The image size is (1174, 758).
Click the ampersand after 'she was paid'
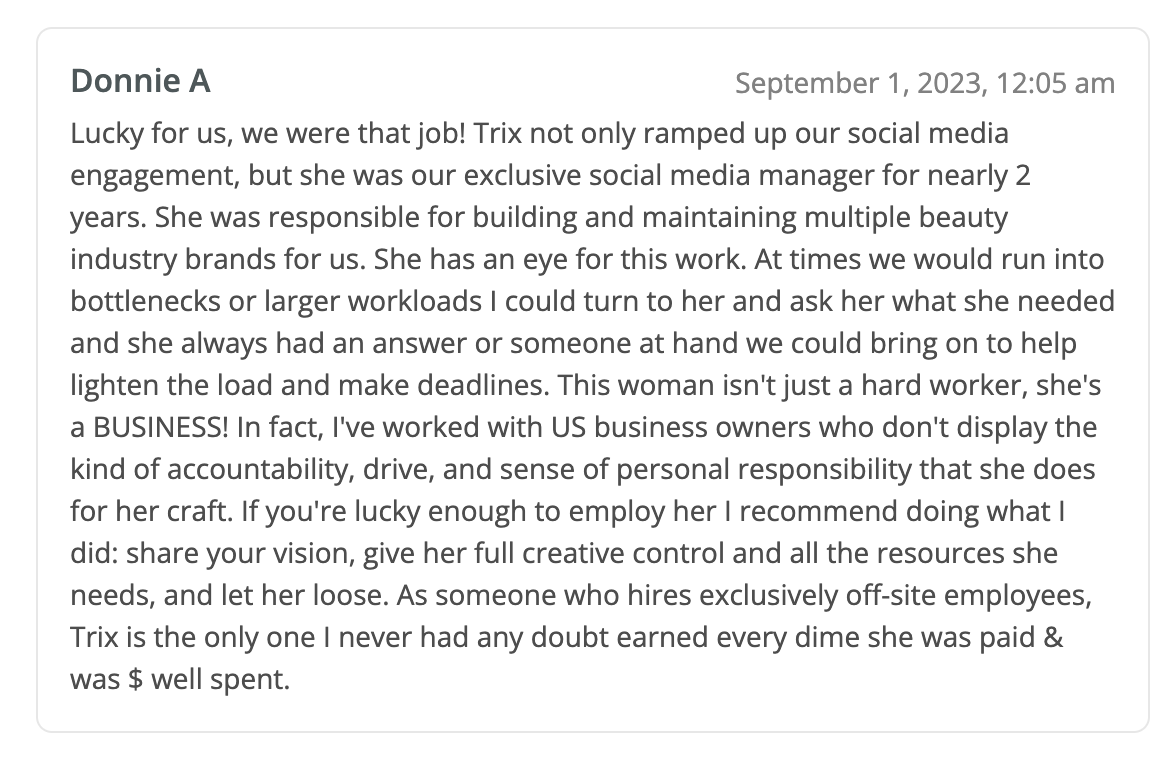(x=1052, y=638)
